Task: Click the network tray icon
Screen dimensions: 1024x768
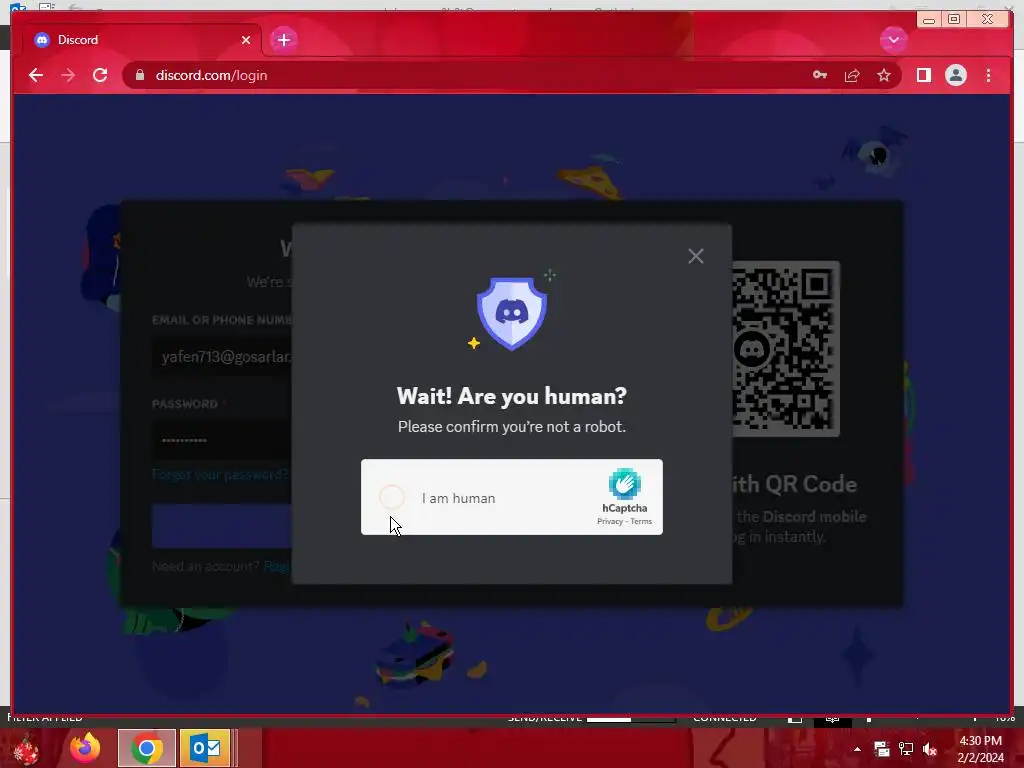Action: pyautogui.click(x=906, y=749)
